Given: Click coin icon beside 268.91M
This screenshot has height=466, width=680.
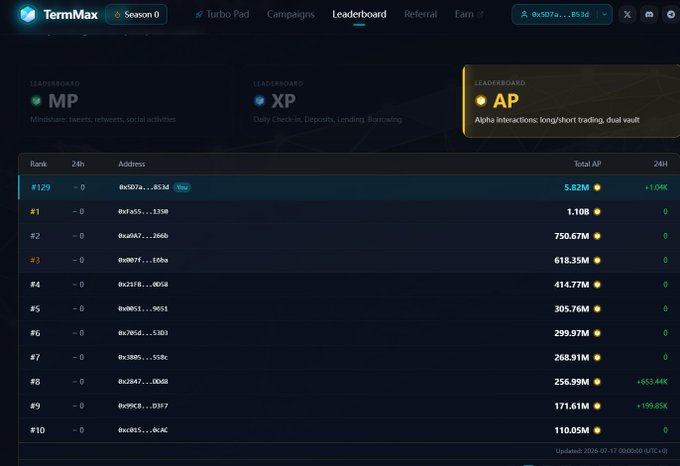Looking at the screenshot, I should point(597,357).
